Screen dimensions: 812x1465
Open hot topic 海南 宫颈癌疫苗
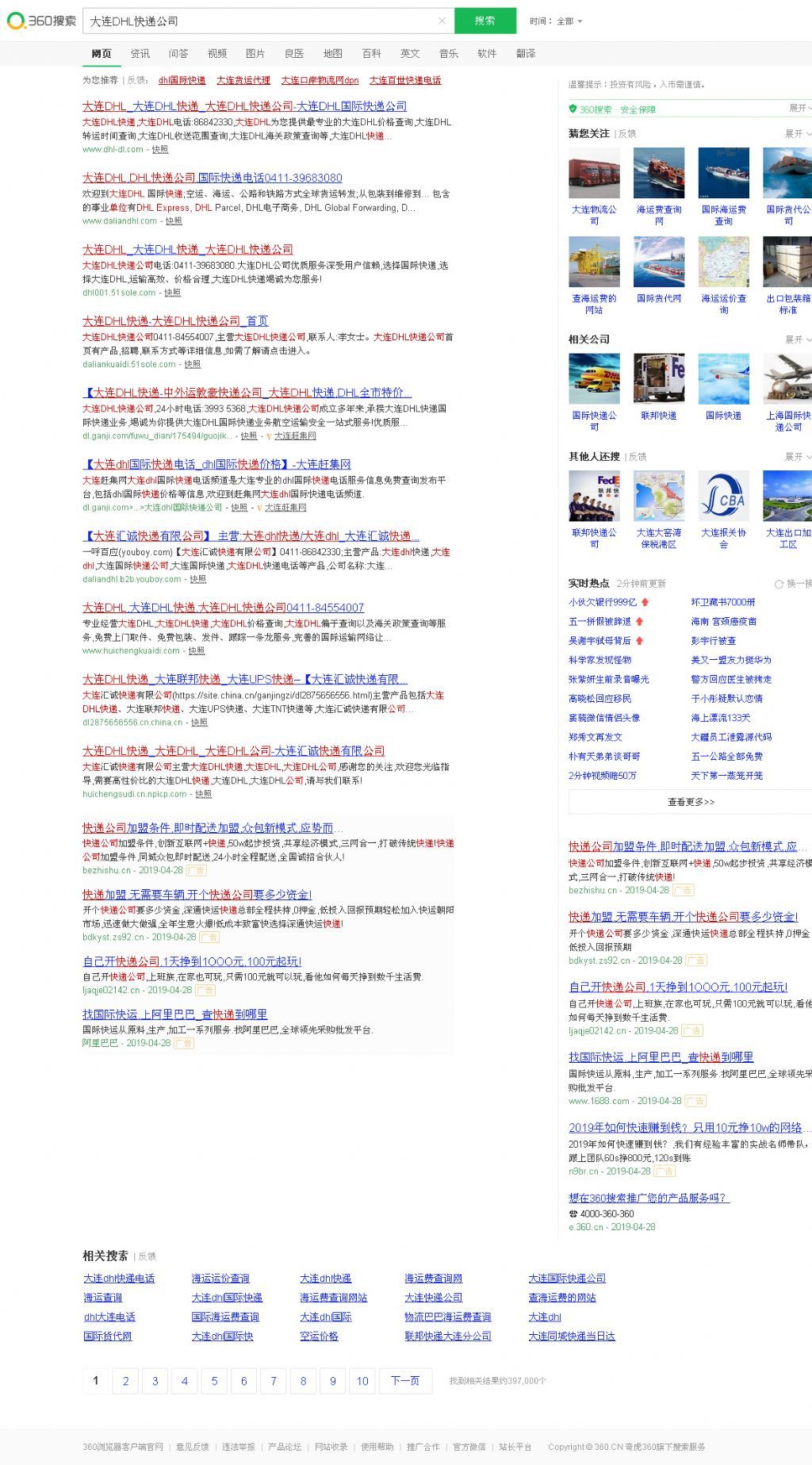point(723,621)
